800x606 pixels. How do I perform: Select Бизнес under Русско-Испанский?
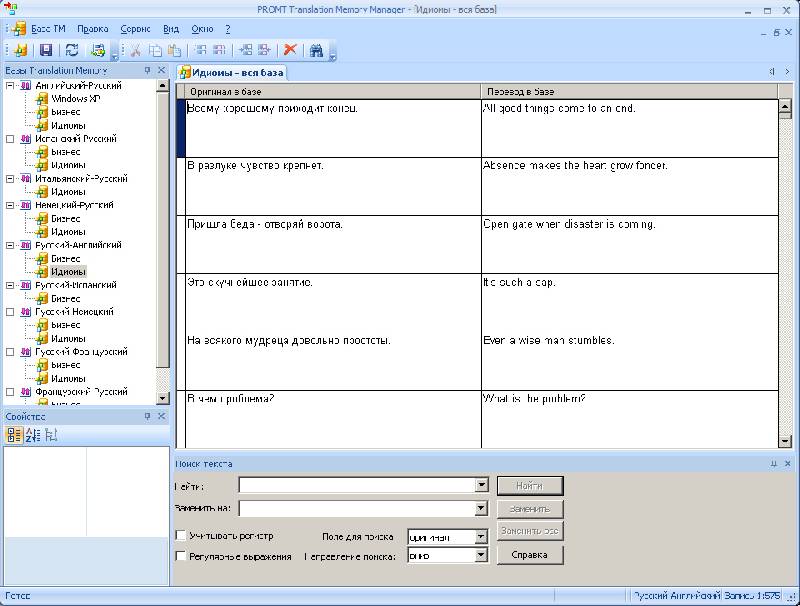[66, 298]
